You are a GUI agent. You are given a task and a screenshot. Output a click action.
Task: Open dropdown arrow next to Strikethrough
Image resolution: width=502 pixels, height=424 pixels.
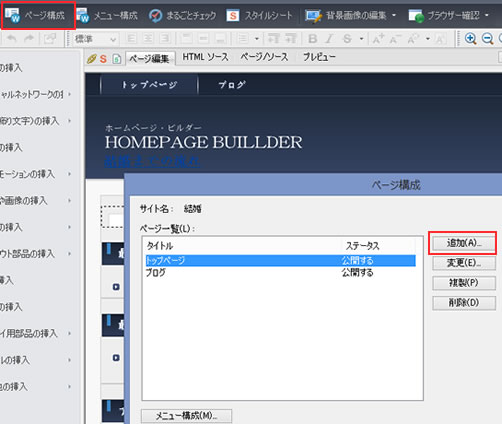pos(361,39)
